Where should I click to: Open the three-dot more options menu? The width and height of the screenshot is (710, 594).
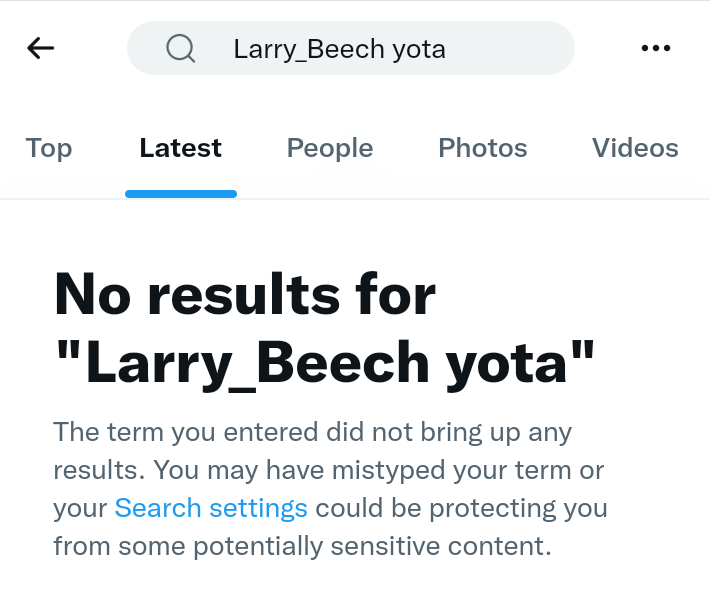(656, 48)
